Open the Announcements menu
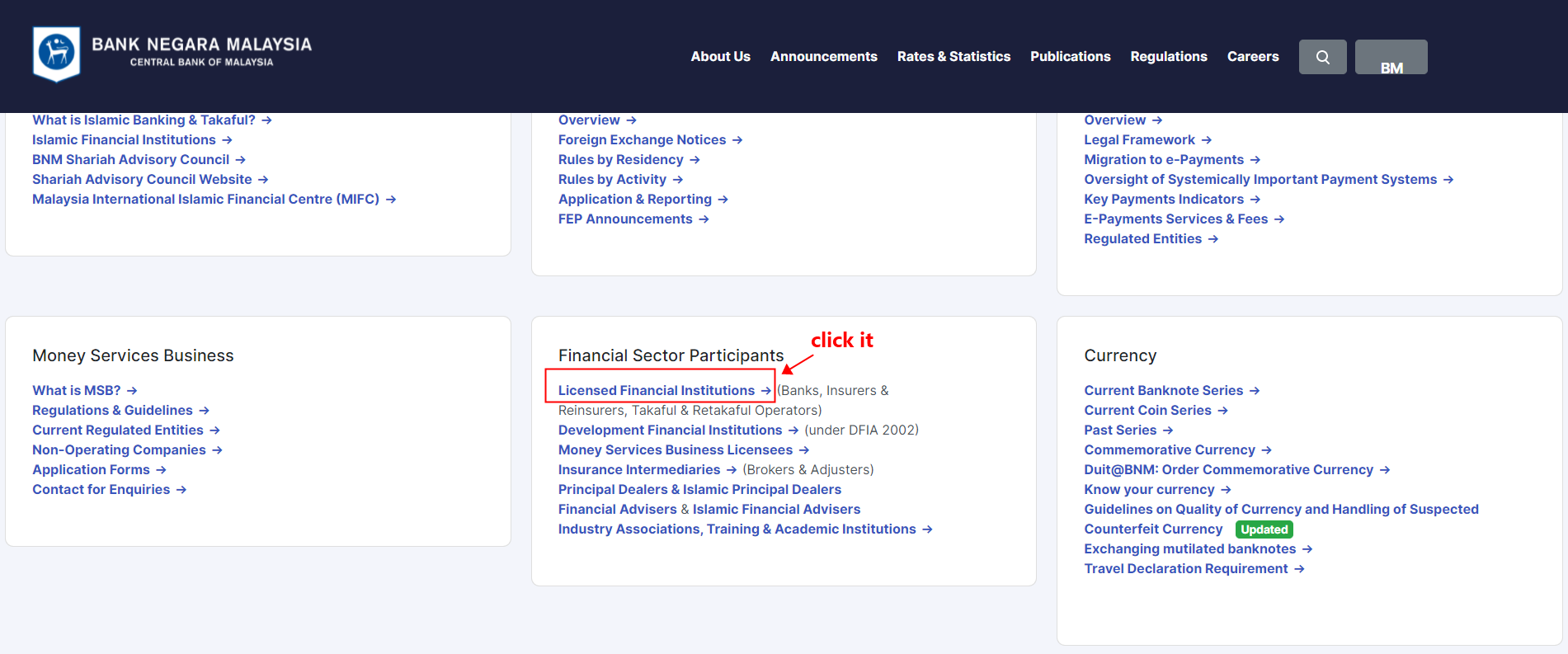Viewport: 1568px width, 654px height. pyautogui.click(x=823, y=56)
